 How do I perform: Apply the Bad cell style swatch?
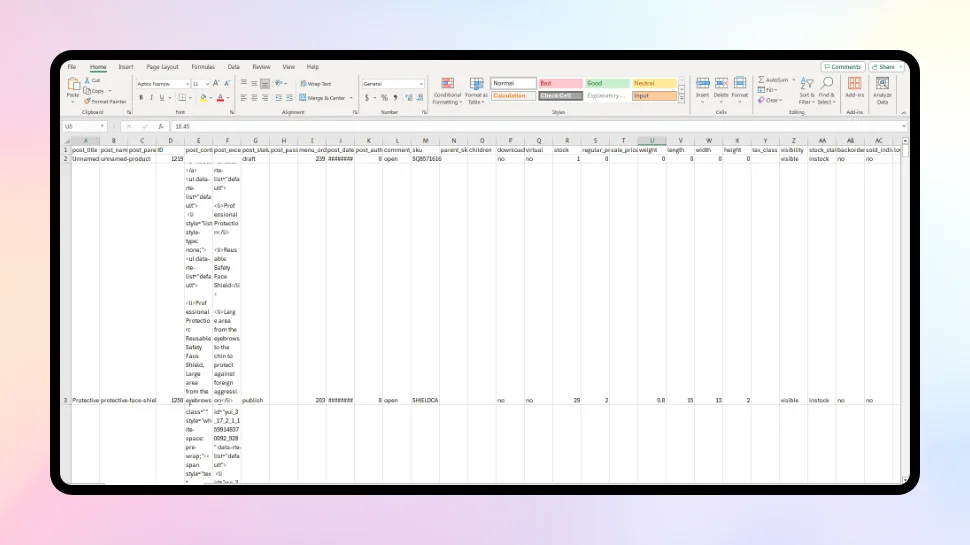tap(558, 83)
